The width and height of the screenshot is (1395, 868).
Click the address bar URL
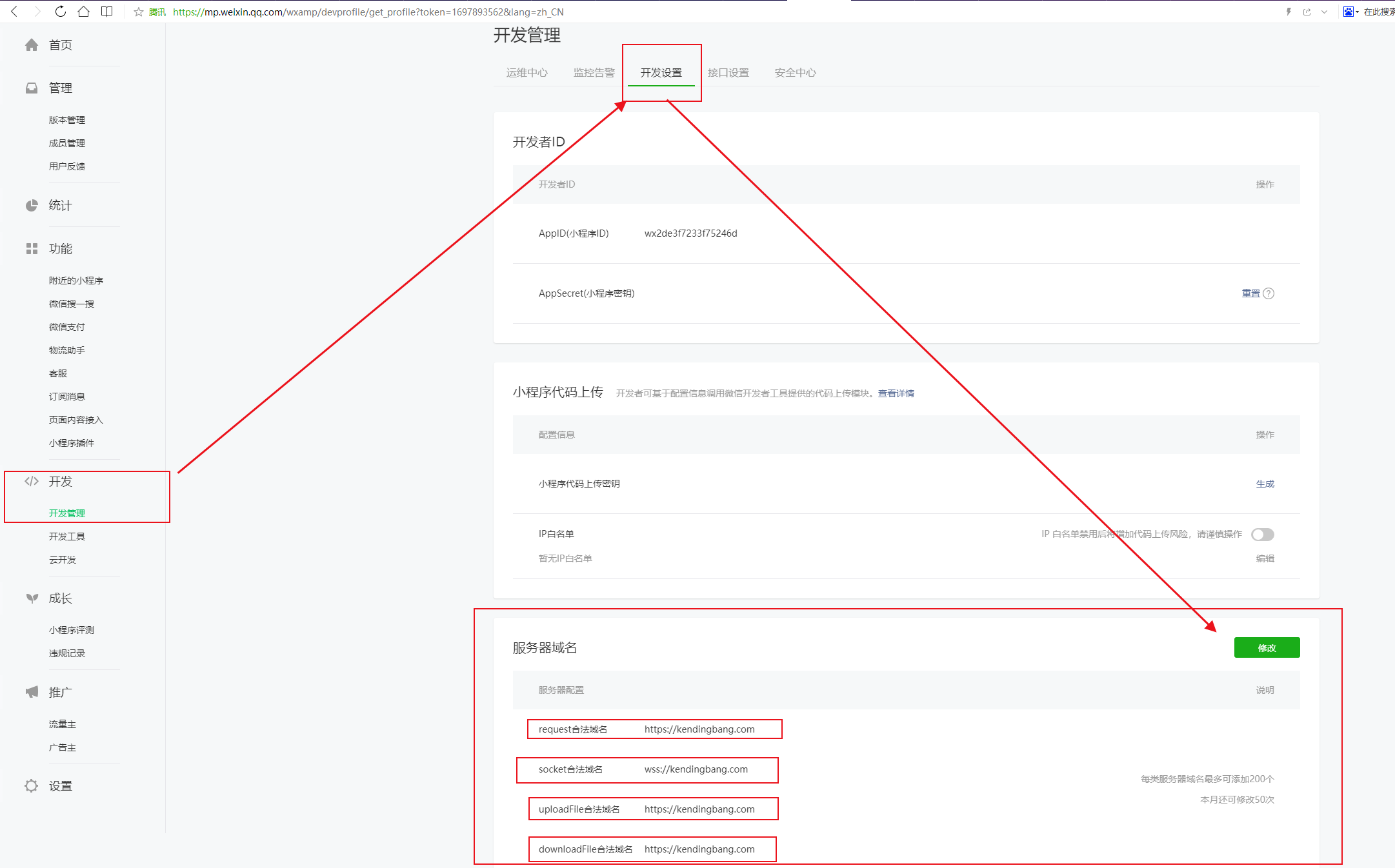[x=368, y=12]
